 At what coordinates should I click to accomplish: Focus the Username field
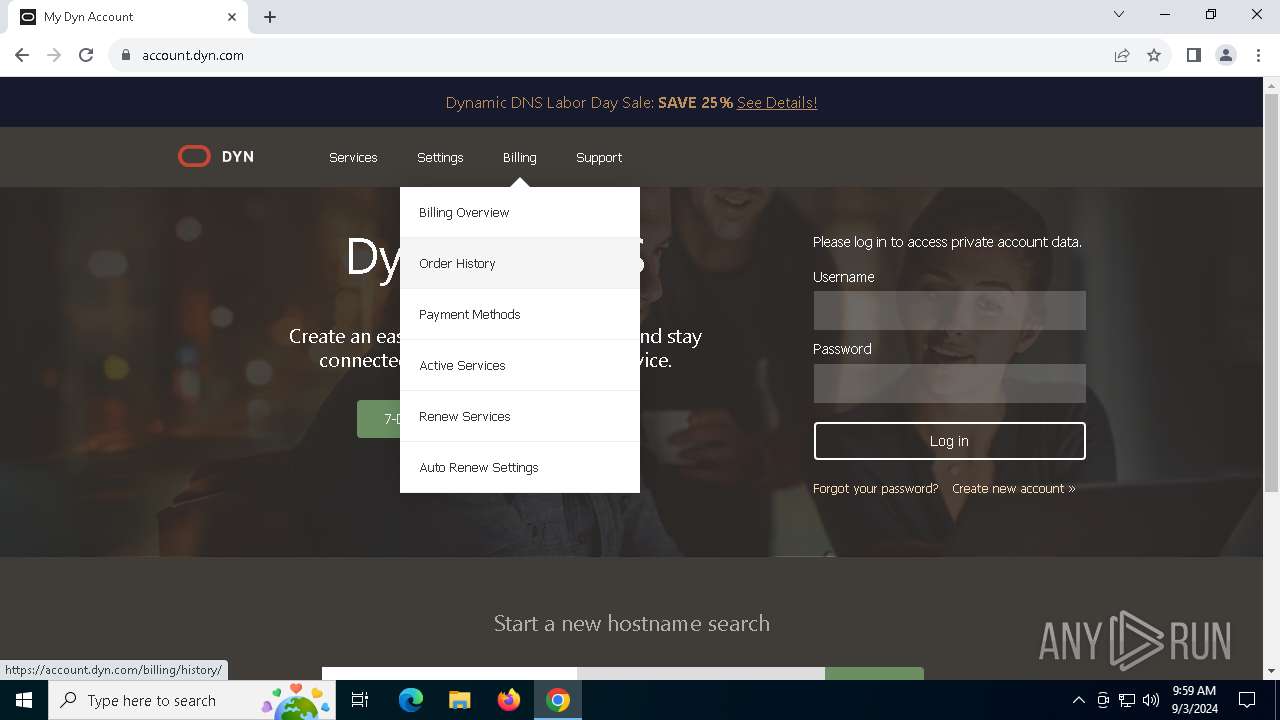(x=949, y=310)
